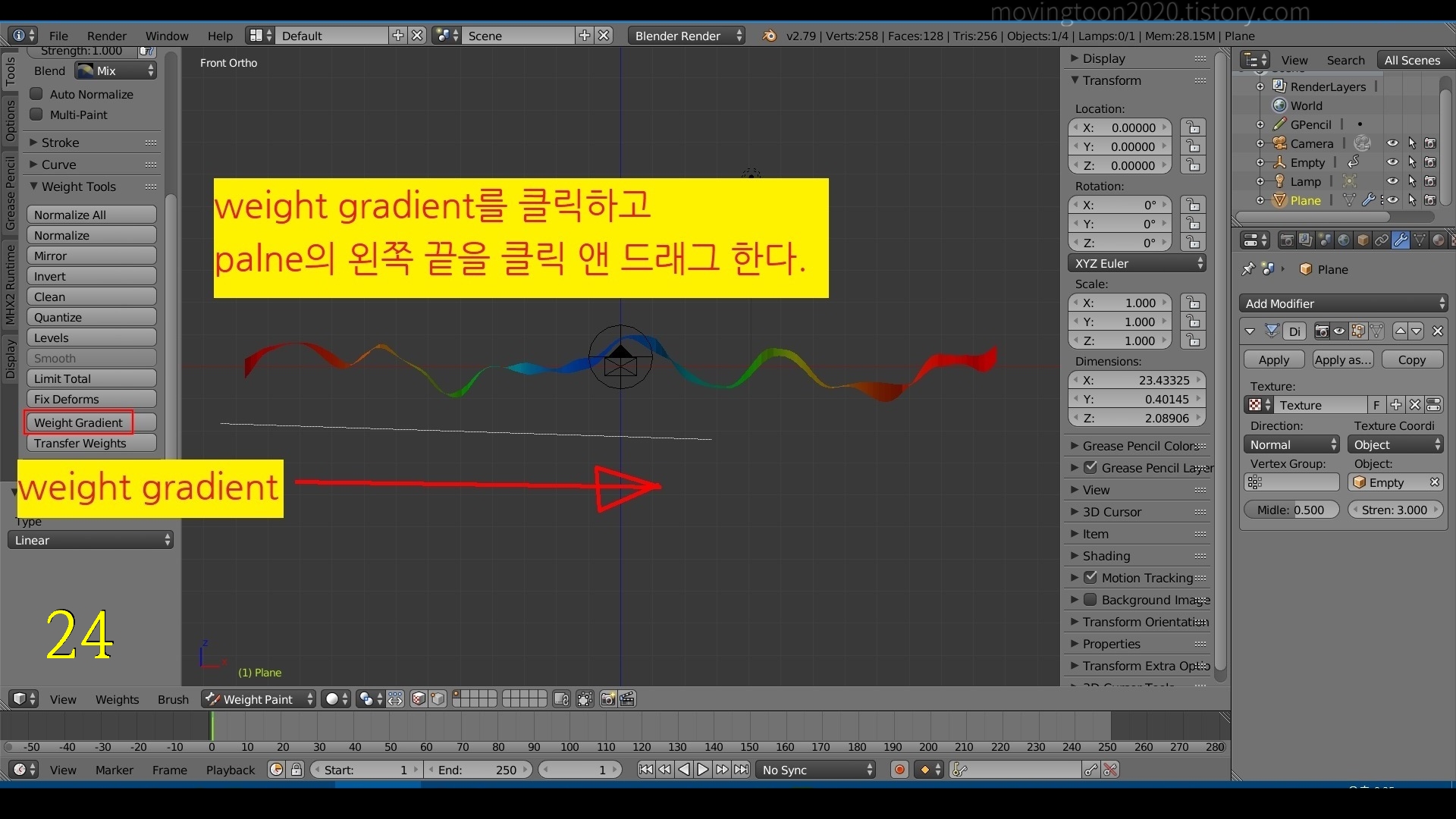
Task: Toggle Lamp visibility eye in outliner
Action: [1392, 181]
